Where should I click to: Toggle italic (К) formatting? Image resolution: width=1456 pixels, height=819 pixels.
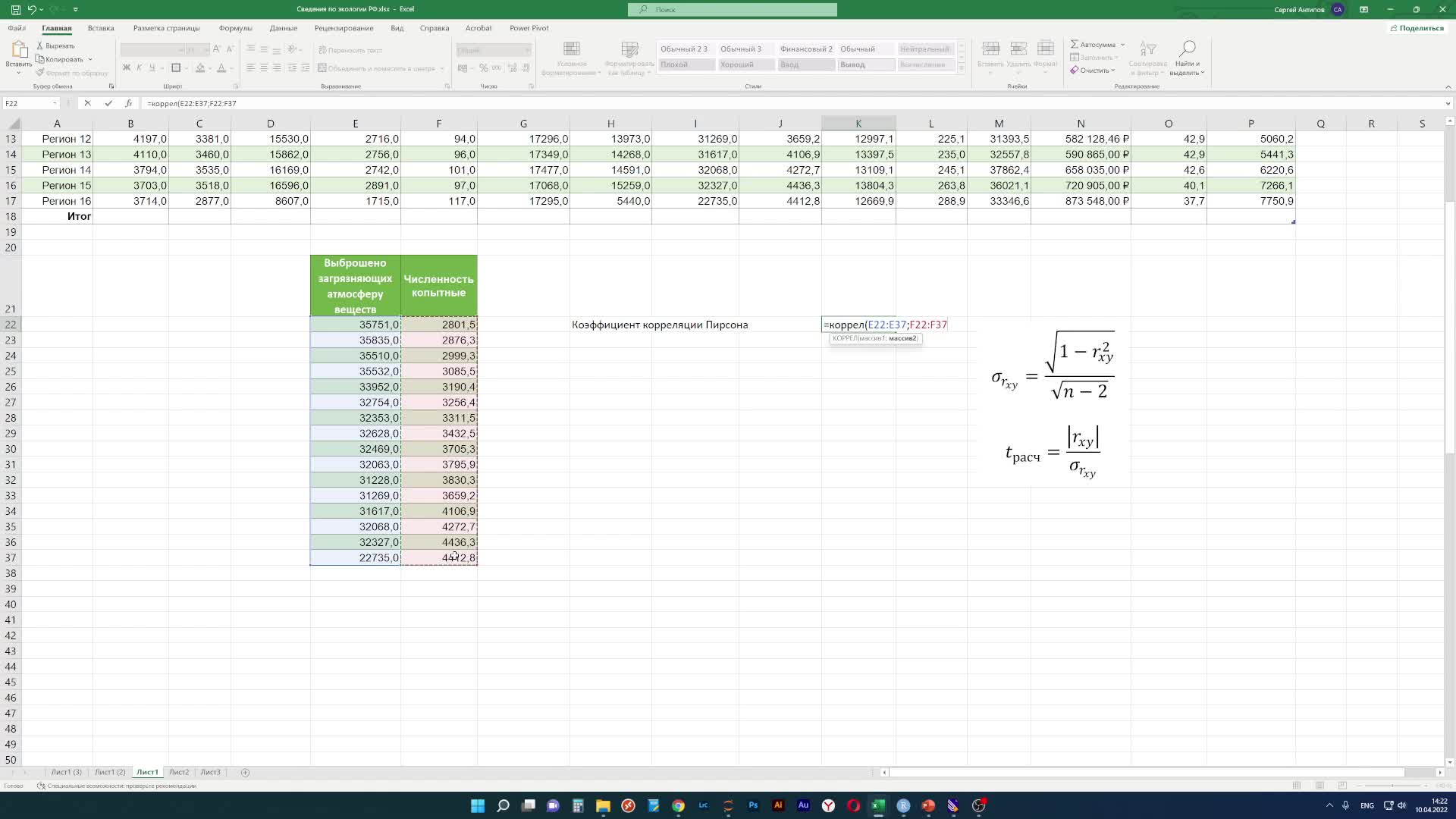point(140,68)
